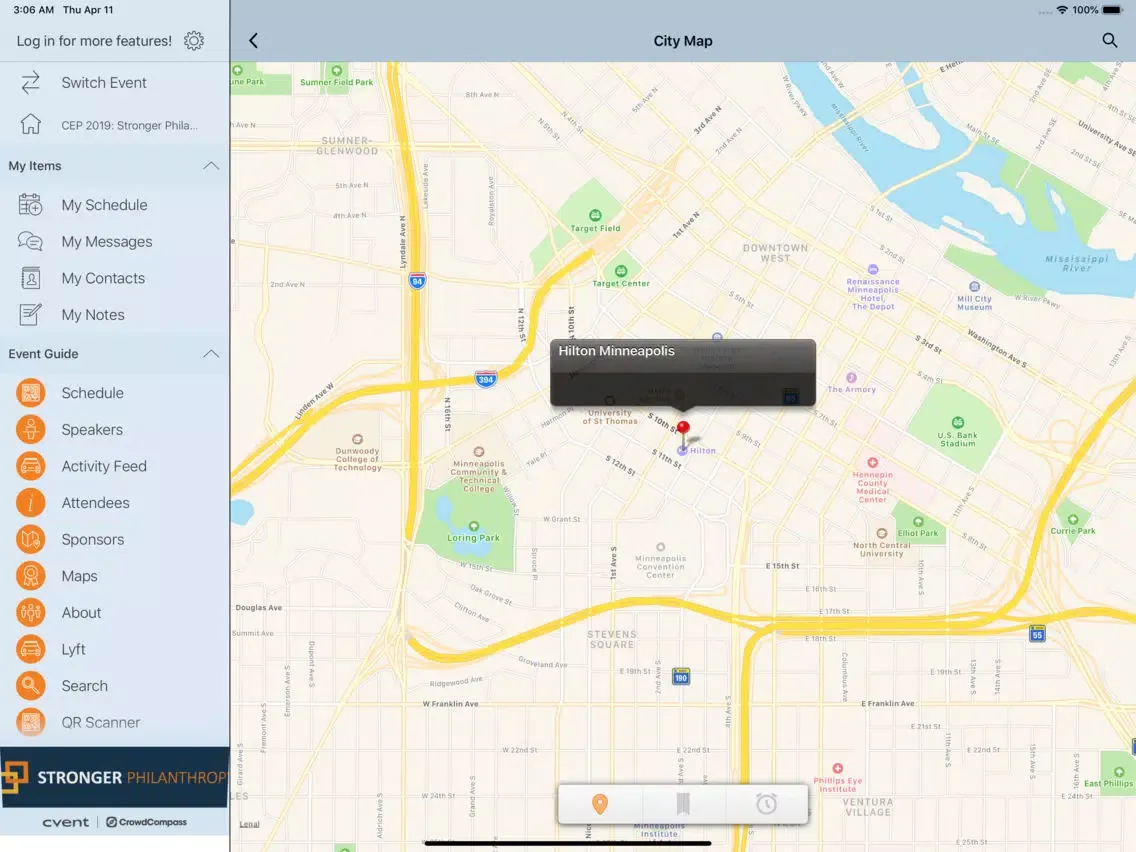Collapse the My Items section
Viewport: 1136px width, 852px height.
tap(211, 166)
